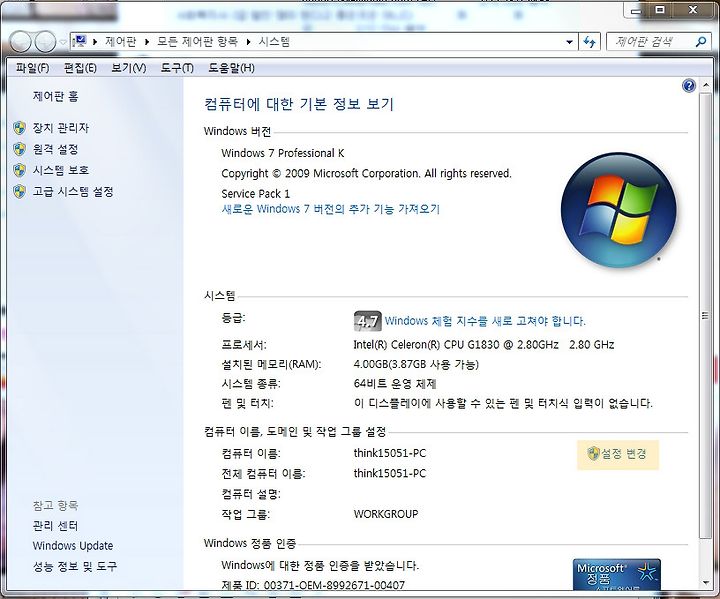The image size is (720, 599).
Task: Click the computer icon in address bar
Action: coord(80,41)
